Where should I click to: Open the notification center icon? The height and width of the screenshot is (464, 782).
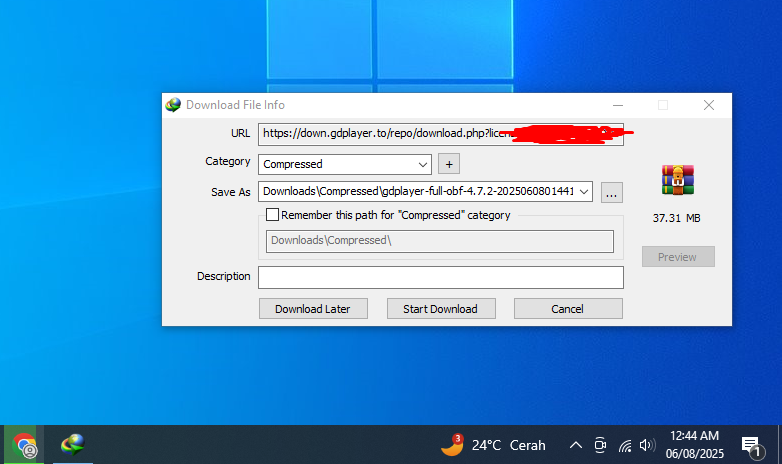click(752, 446)
